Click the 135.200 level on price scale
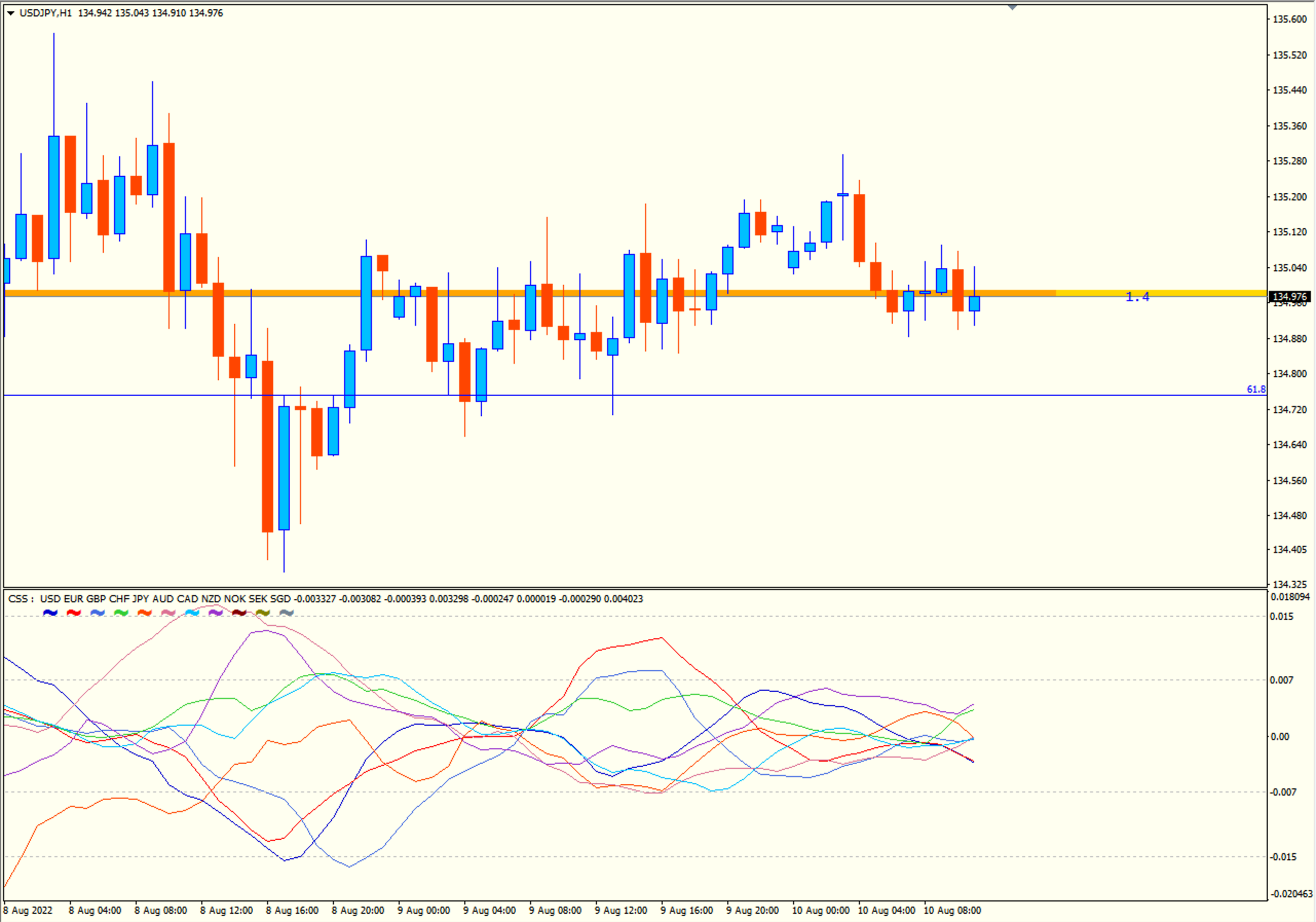The width and height of the screenshot is (1316, 922). 1289,197
